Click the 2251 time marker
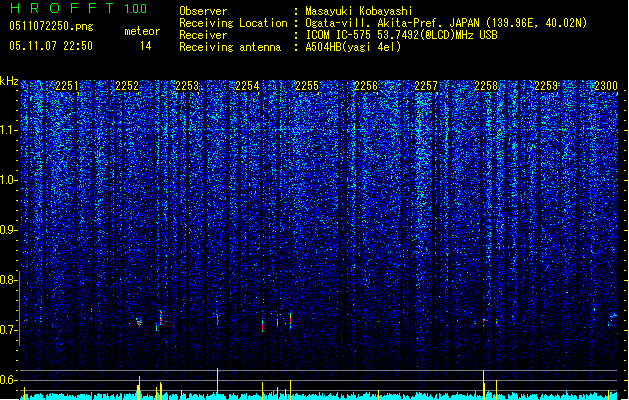 pyautogui.click(x=67, y=86)
